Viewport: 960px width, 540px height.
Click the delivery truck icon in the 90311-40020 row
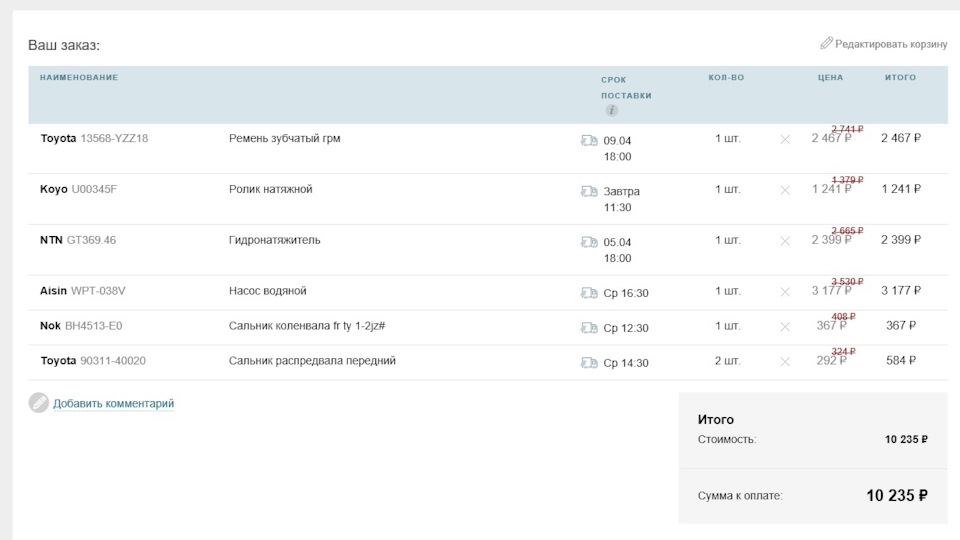tap(589, 363)
